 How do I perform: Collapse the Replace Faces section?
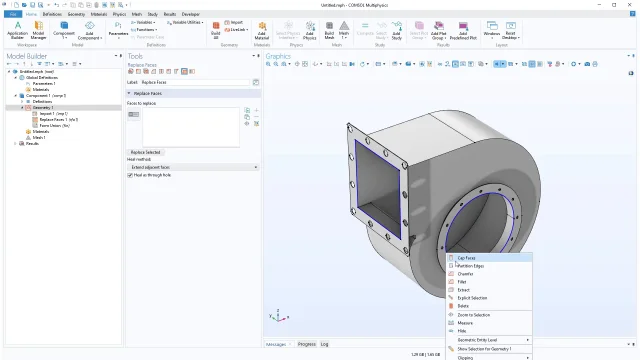tap(129, 93)
